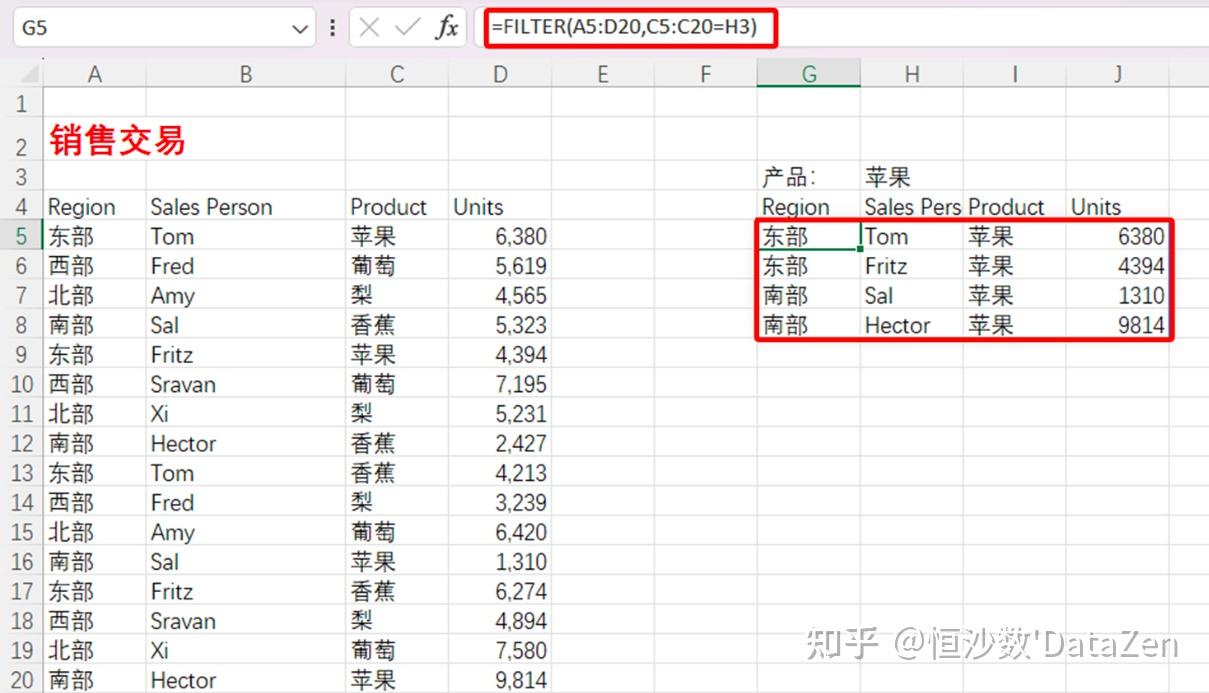Click the Cancel (X) formula bar icon

click(x=369, y=28)
